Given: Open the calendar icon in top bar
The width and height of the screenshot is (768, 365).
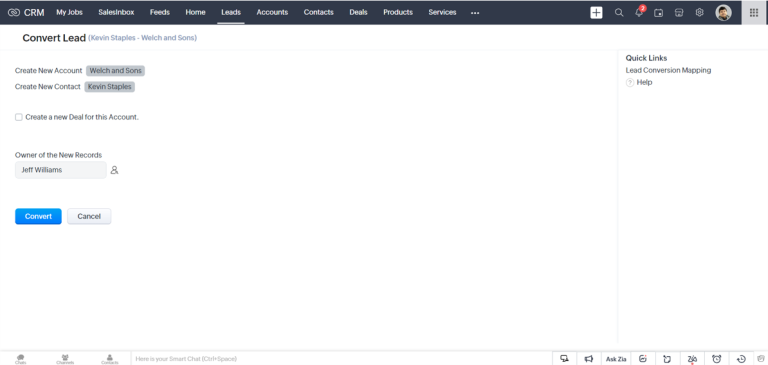Looking at the screenshot, I should (659, 13).
